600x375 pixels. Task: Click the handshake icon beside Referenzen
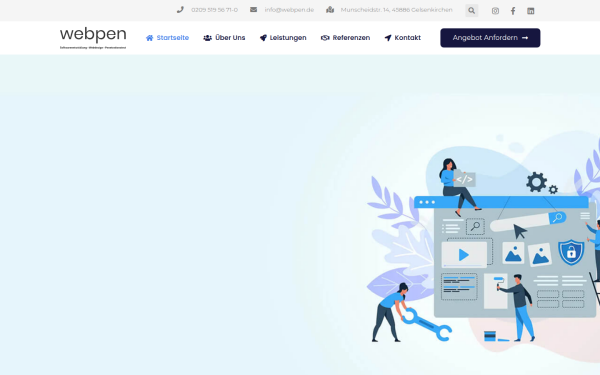(325, 38)
